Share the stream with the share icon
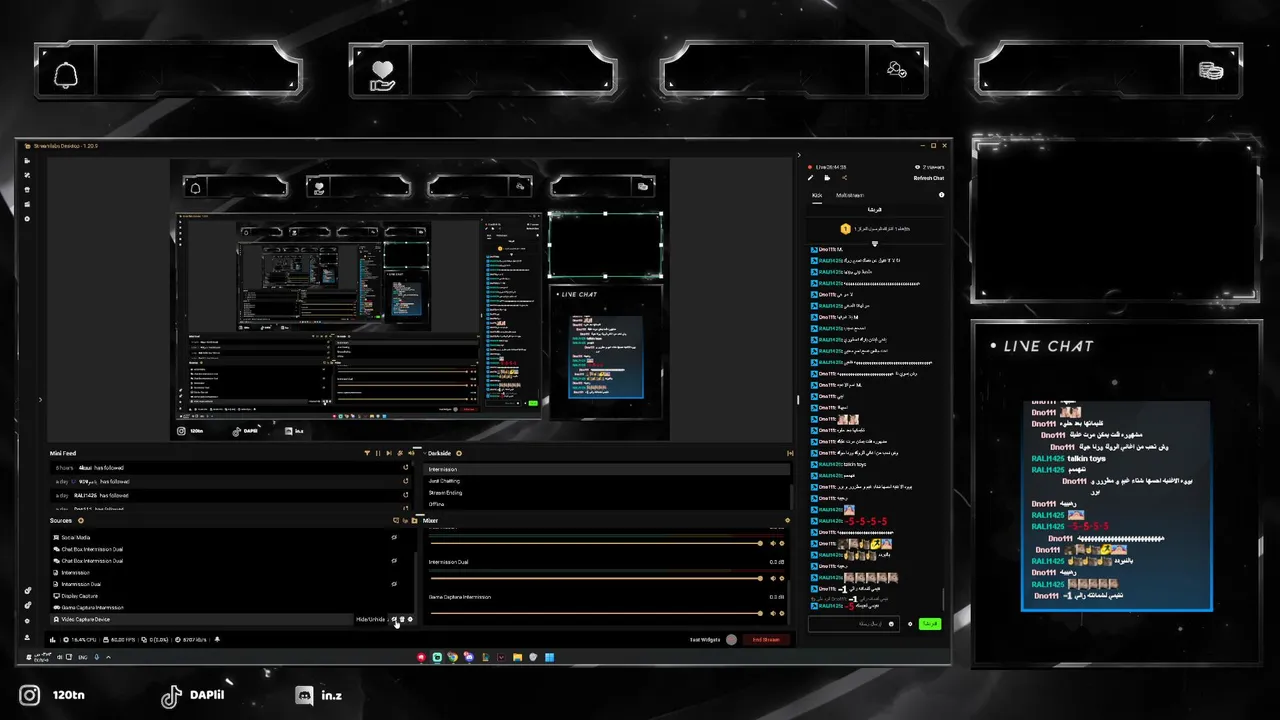Viewport: 1280px width, 720px height. coord(844,178)
